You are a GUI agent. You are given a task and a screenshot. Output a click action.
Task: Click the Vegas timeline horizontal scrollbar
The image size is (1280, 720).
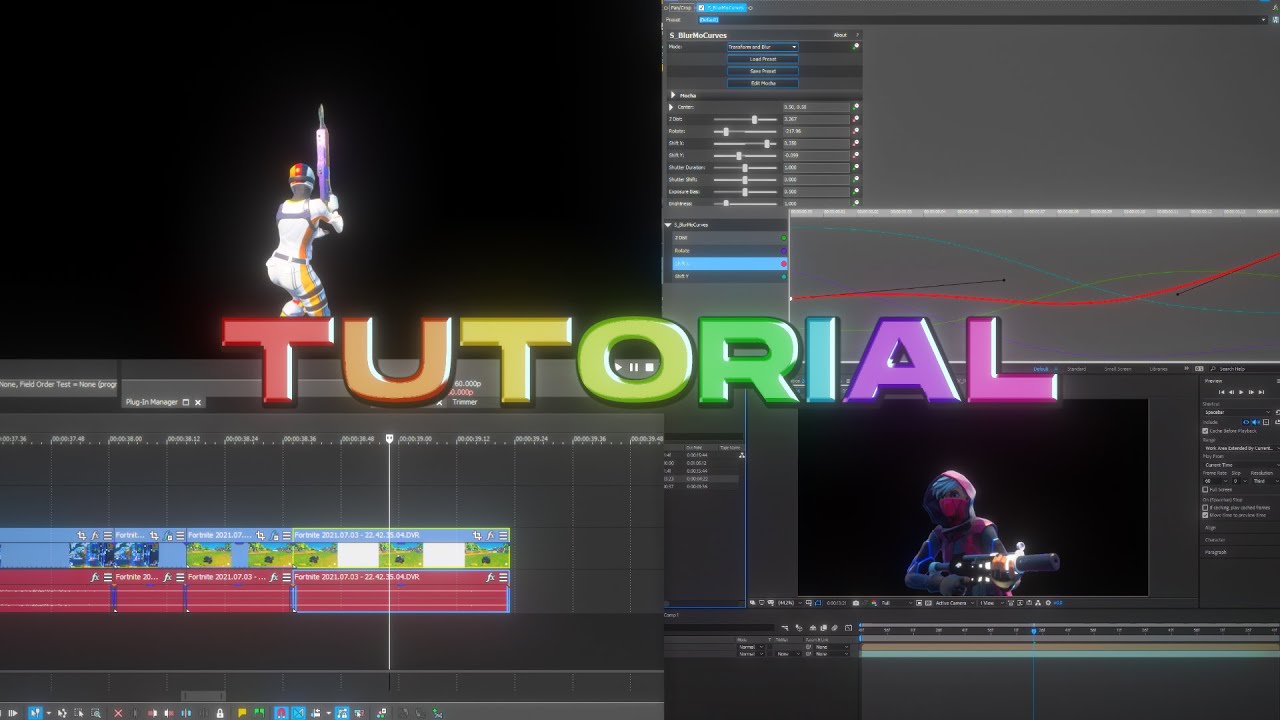coord(203,696)
